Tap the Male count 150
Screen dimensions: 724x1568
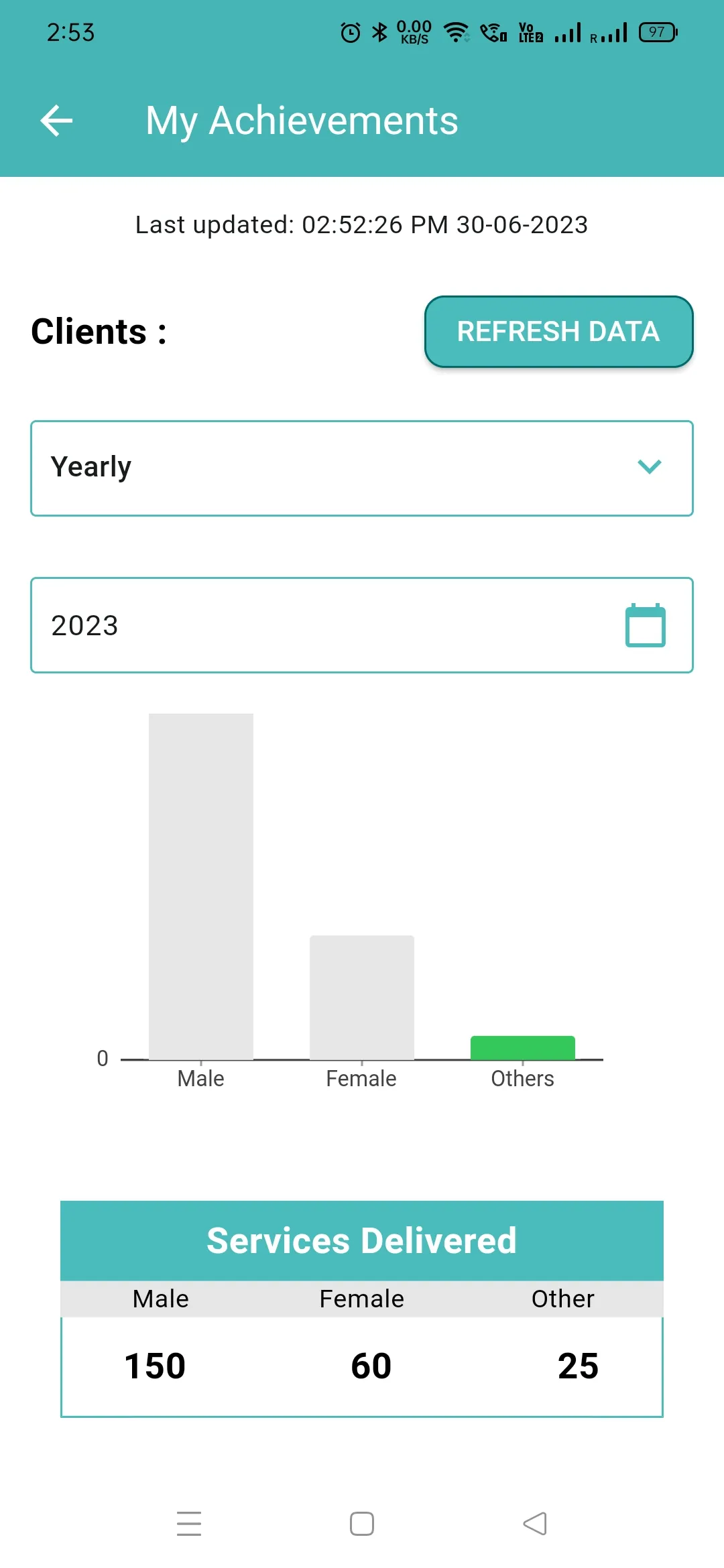tap(156, 1366)
